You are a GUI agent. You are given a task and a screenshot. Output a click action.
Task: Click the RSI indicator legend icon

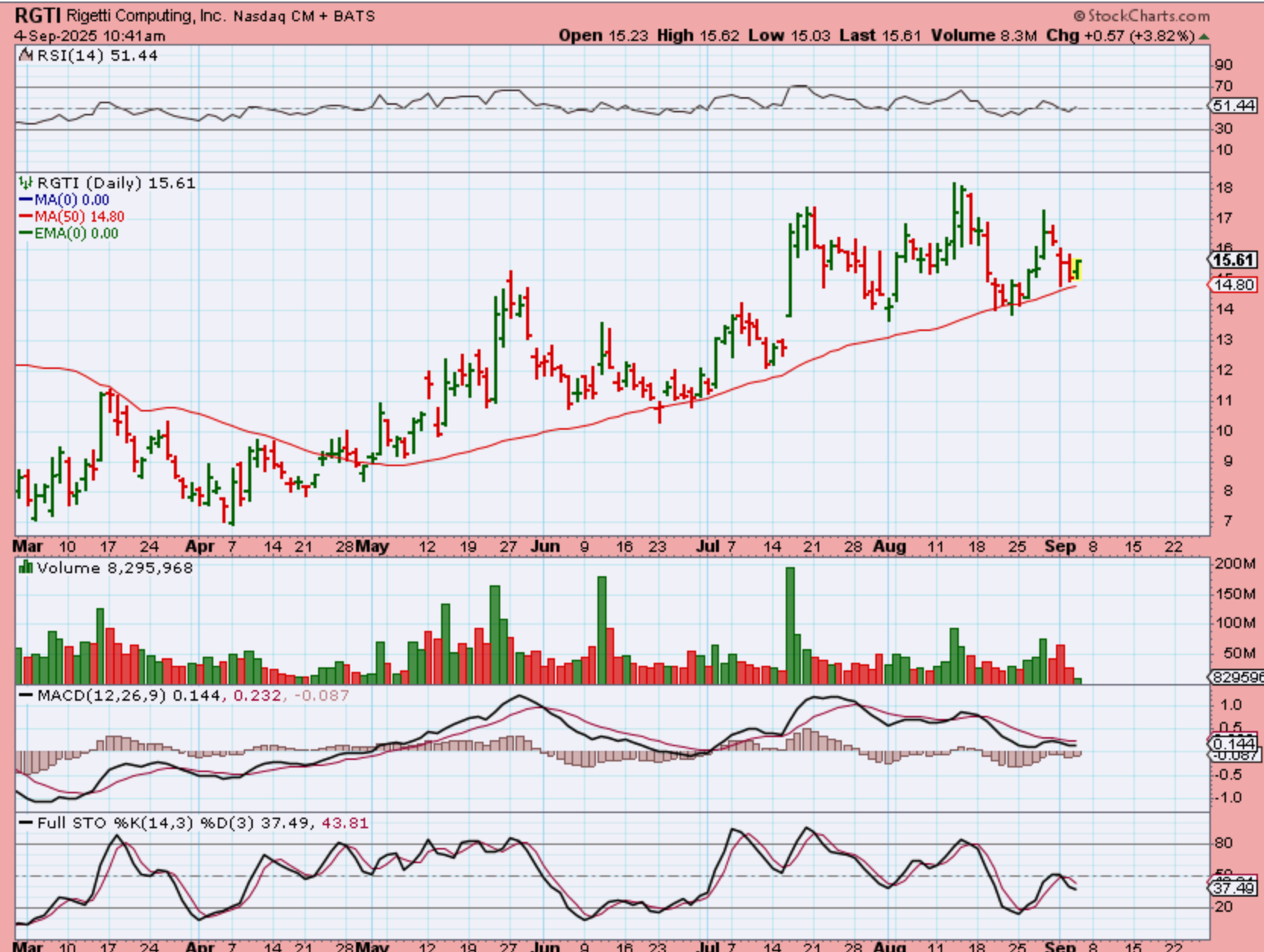[26, 55]
